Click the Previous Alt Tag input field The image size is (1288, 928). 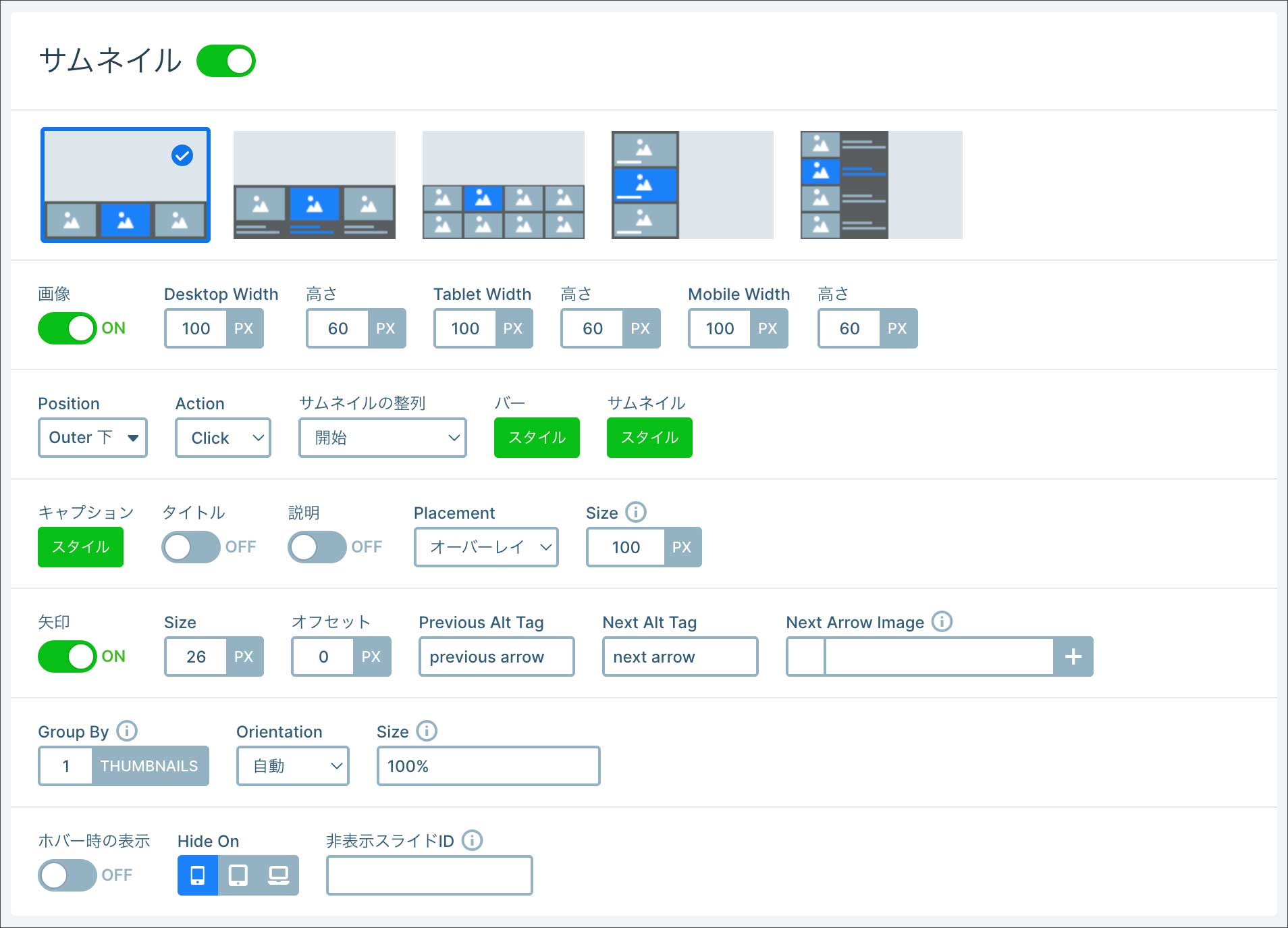point(496,656)
